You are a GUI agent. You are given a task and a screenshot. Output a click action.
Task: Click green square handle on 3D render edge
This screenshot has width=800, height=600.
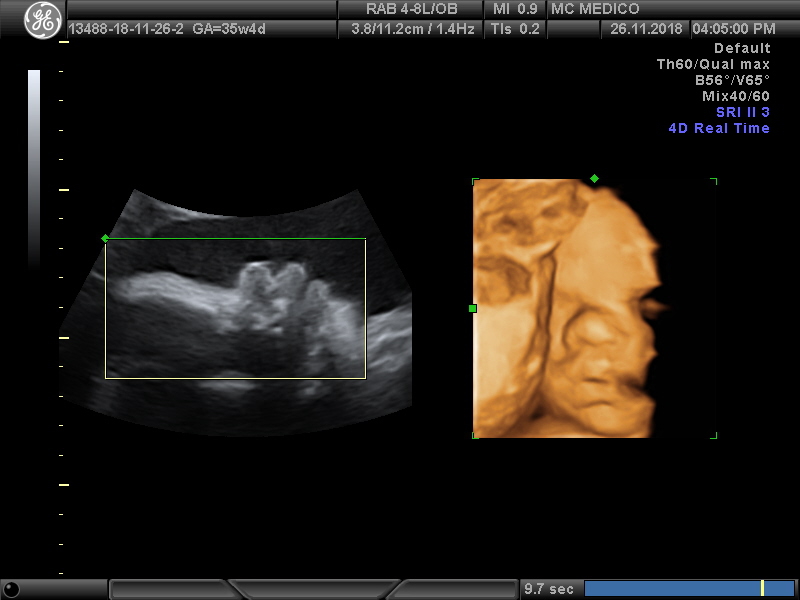(472, 308)
